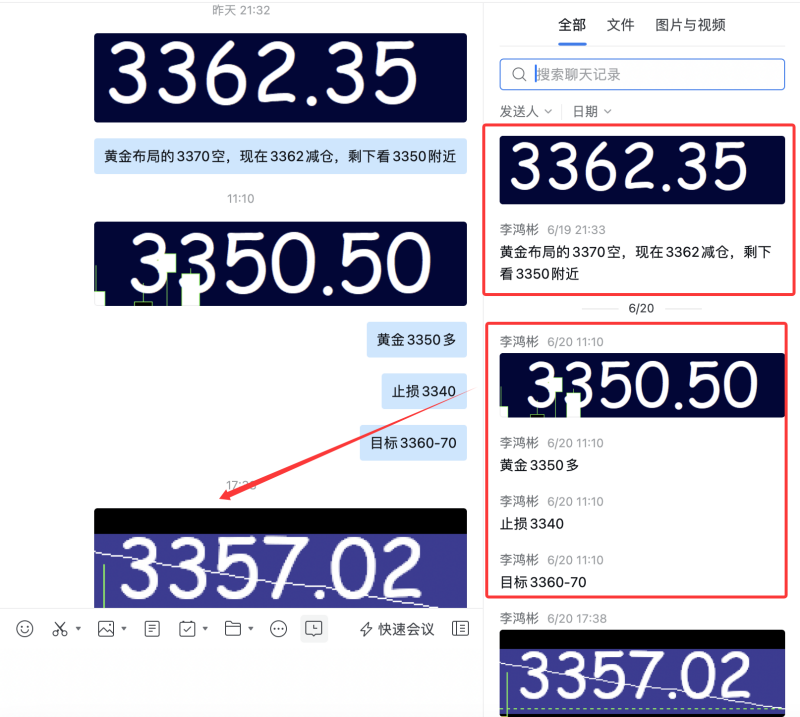Open the 3357.02 image in chat
Image resolution: width=800 pixels, height=717 pixels.
pyautogui.click(x=280, y=558)
